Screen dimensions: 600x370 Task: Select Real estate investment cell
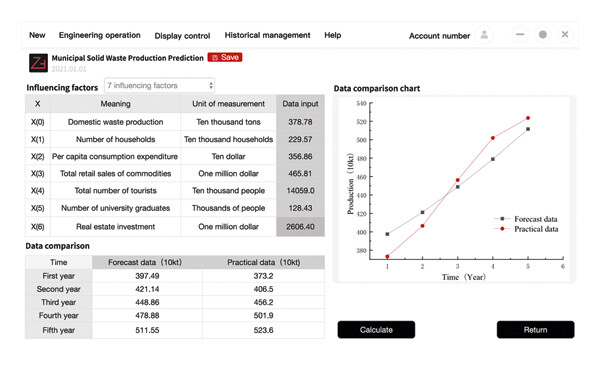(x=116, y=227)
